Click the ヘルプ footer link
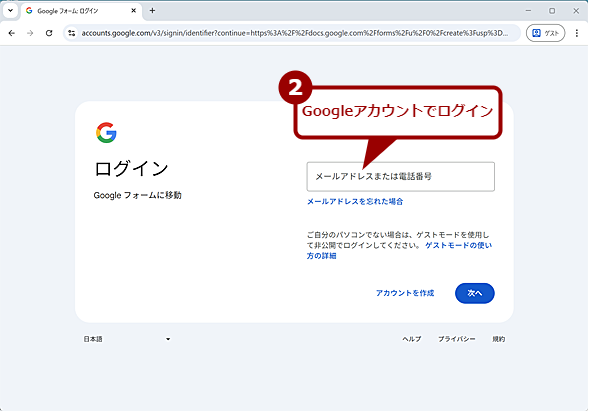 click(x=412, y=339)
